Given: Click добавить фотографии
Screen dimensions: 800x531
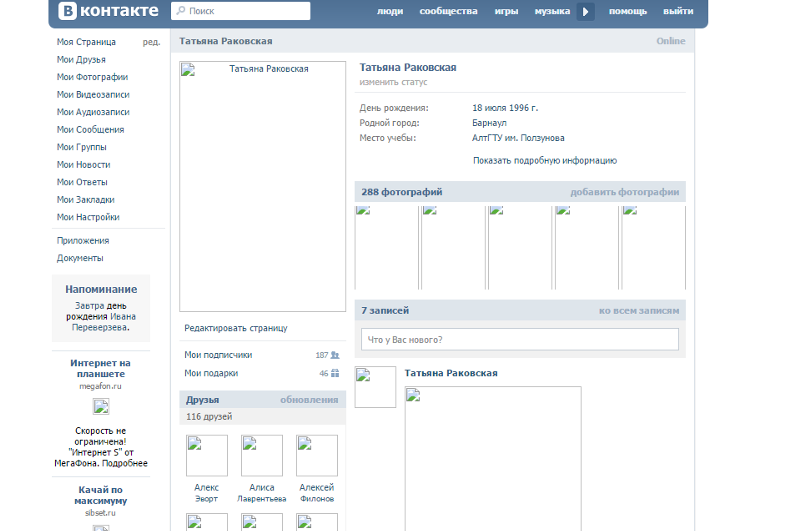Looking at the screenshot, I should coord(624,192).
